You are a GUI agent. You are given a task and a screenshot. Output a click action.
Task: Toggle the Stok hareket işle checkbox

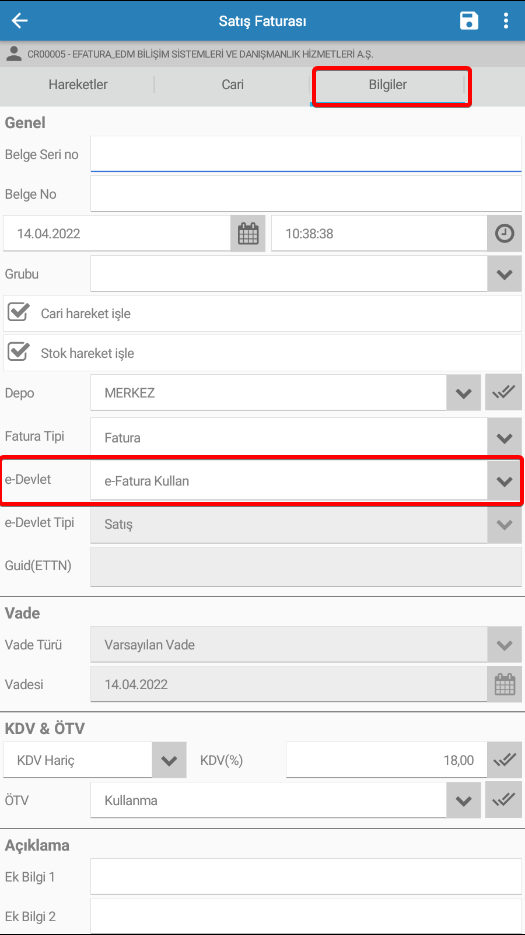point(18,351)
